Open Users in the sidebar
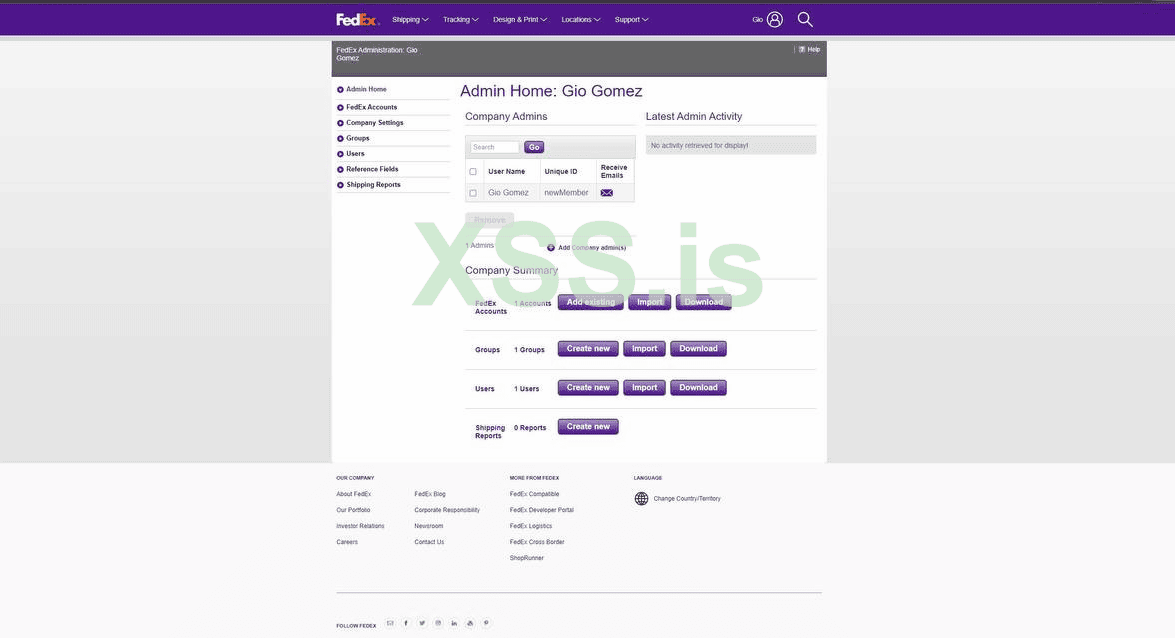This screenshot has height=638, width=1175. tap(355, 154)
